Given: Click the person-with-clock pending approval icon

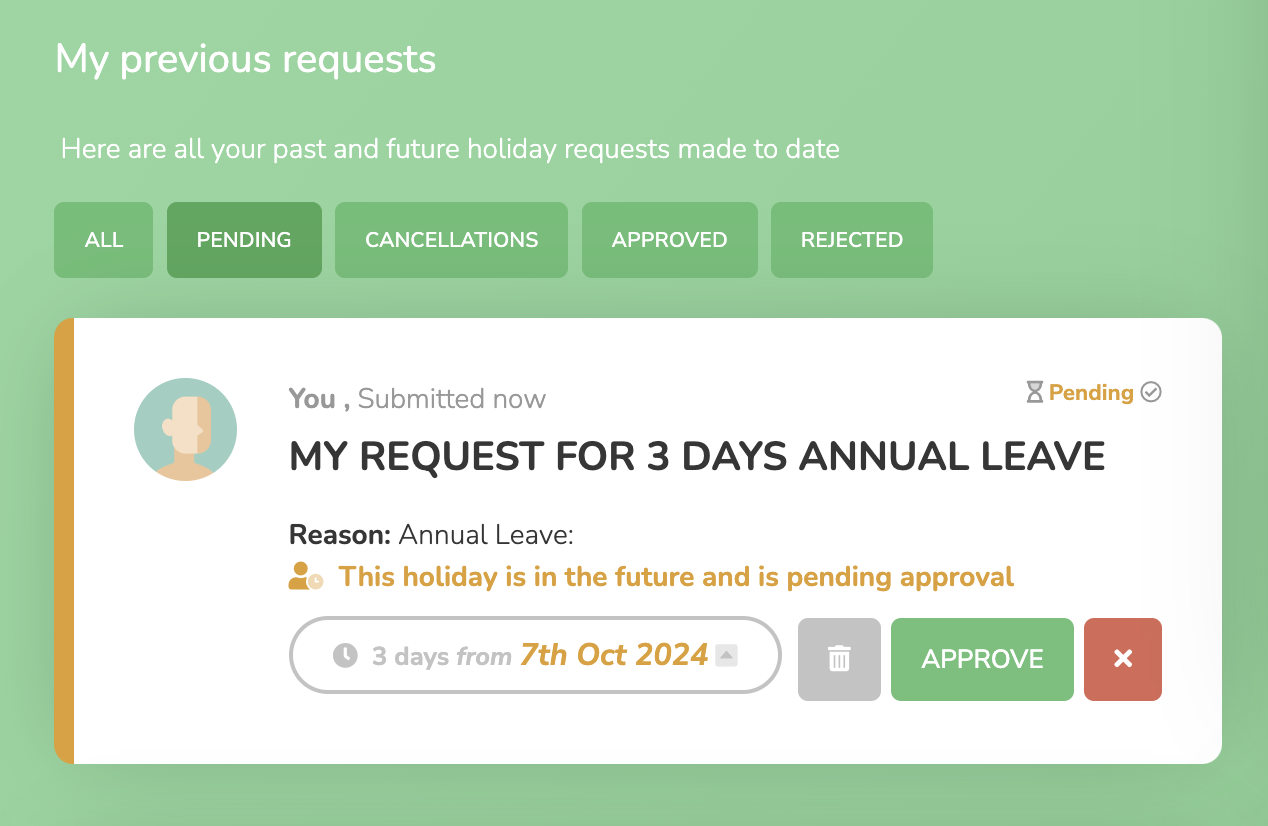Looking at the screenshot, I should tap(306, 576).
